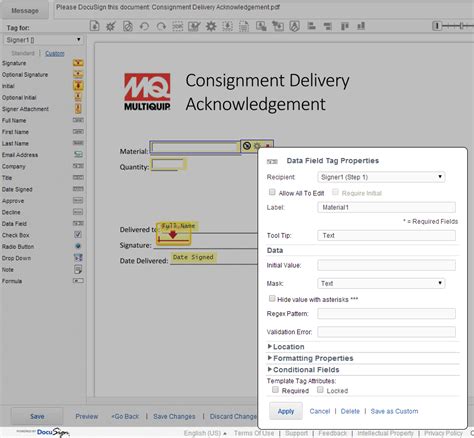This screenshot has height=438, width=474.
Task: Click Delete link in properties dialog
Action: 350,411
